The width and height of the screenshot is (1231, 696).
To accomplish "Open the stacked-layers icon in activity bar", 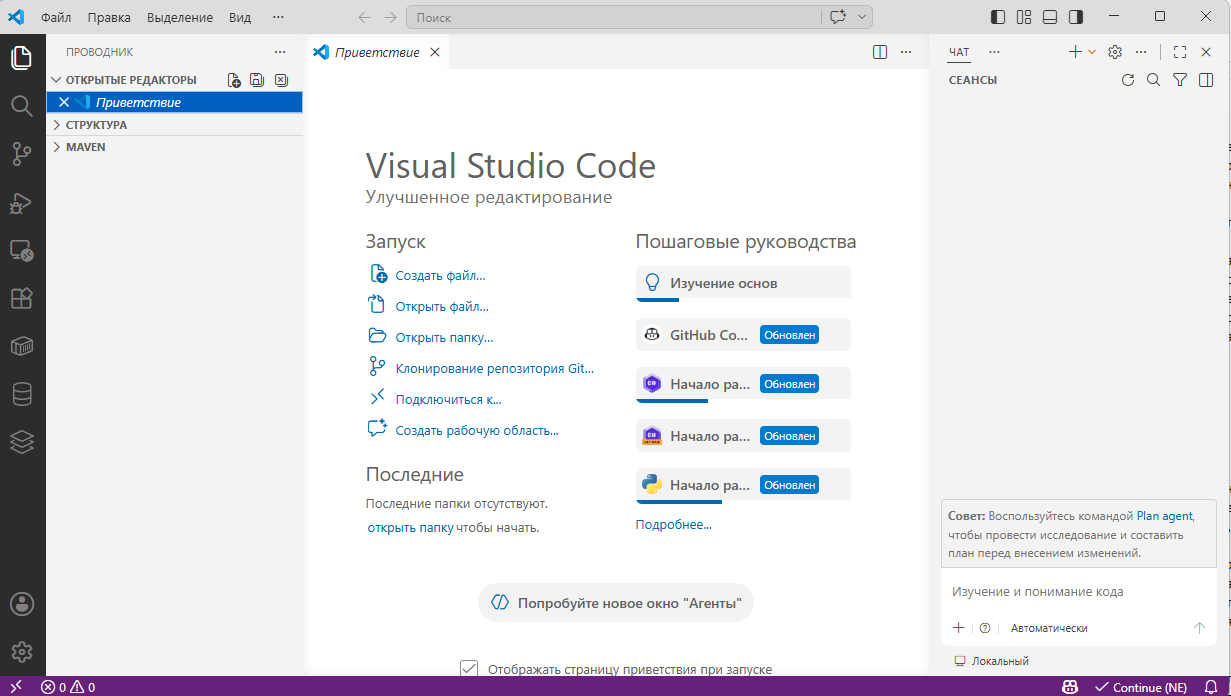I will click(x=22, y=442).
